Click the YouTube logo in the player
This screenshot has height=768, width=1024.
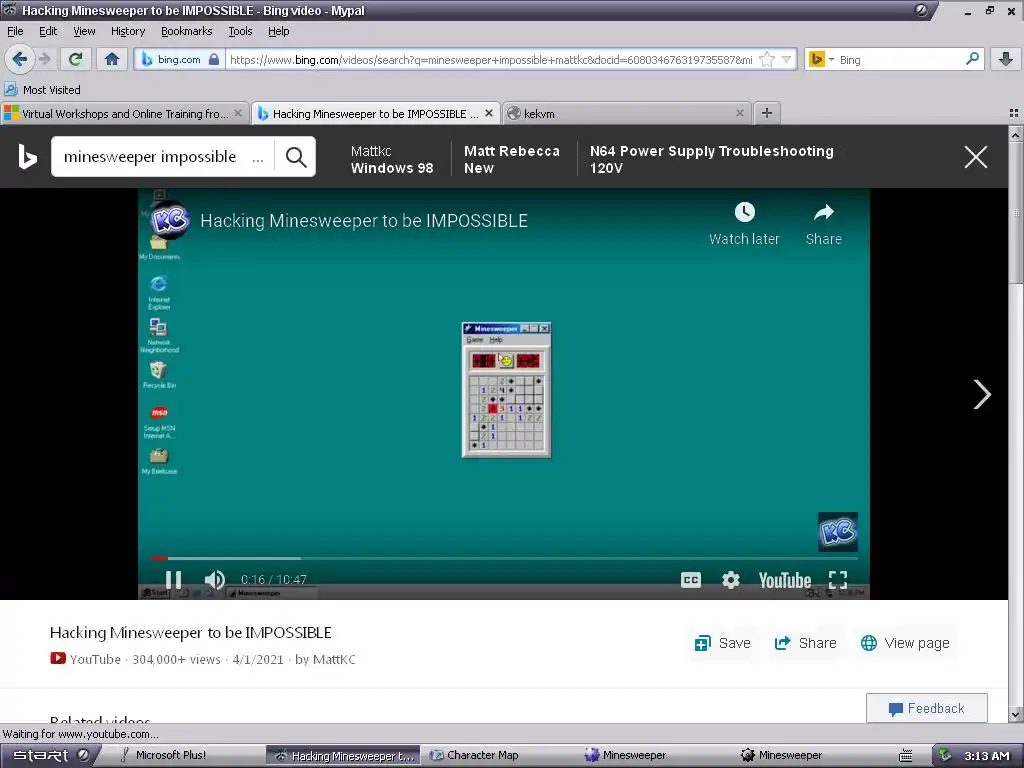click(784, 580)
